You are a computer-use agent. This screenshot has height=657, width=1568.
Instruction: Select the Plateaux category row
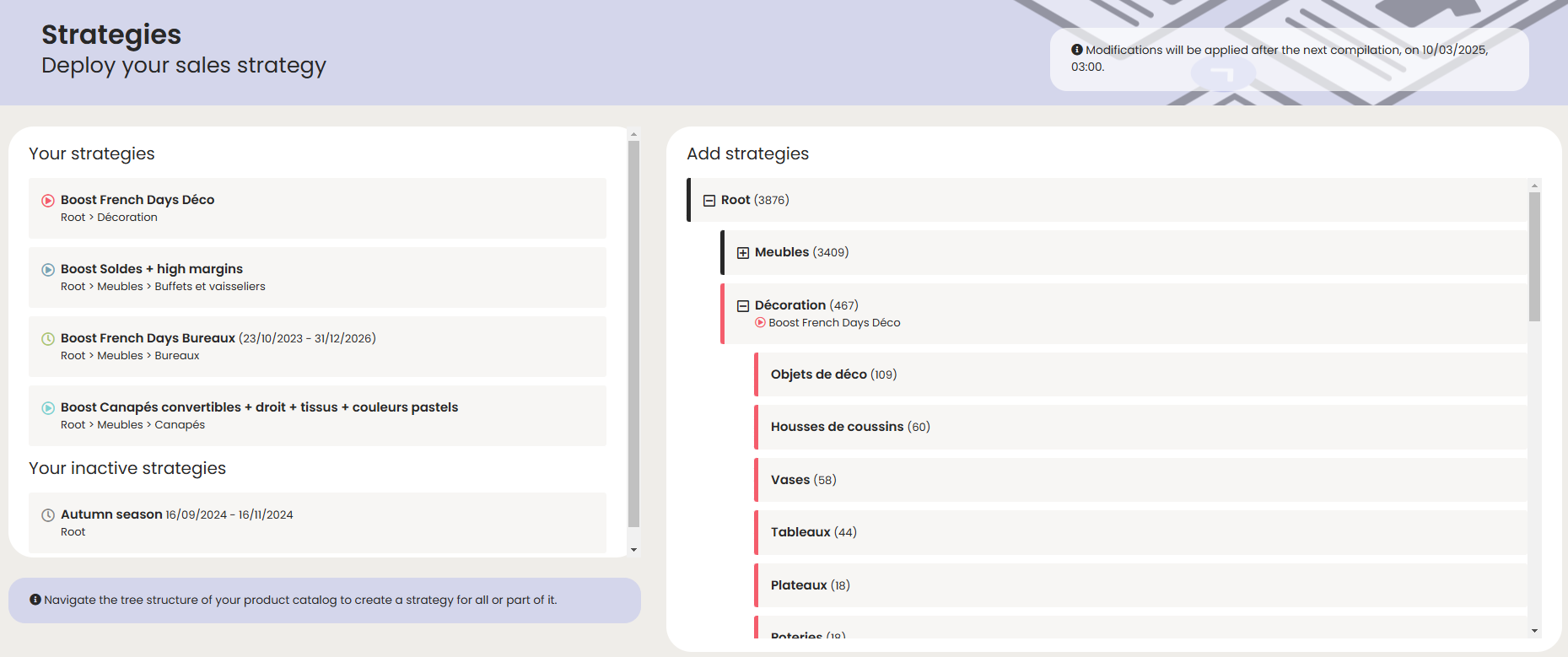pyautogui.click(x=799, y=585)
